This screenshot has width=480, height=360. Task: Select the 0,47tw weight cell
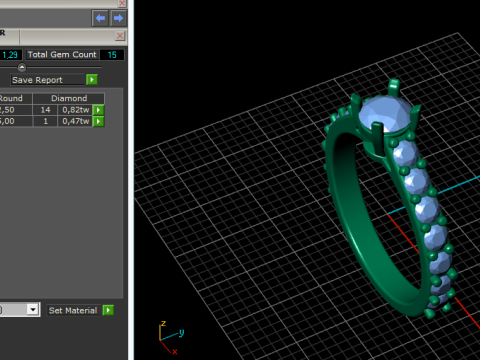[76, 121]
